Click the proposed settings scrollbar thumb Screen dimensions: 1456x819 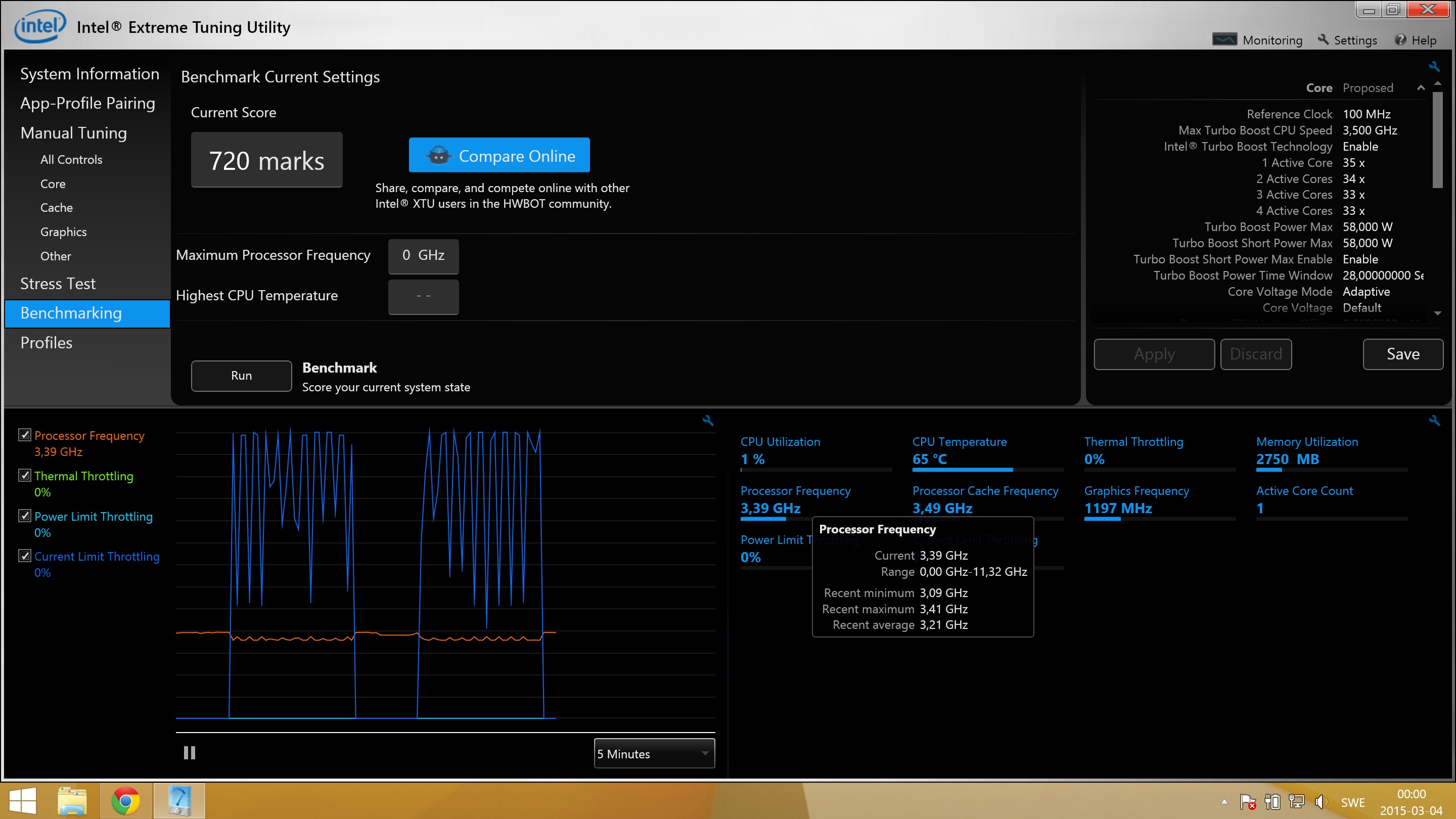click(1437, 139)
